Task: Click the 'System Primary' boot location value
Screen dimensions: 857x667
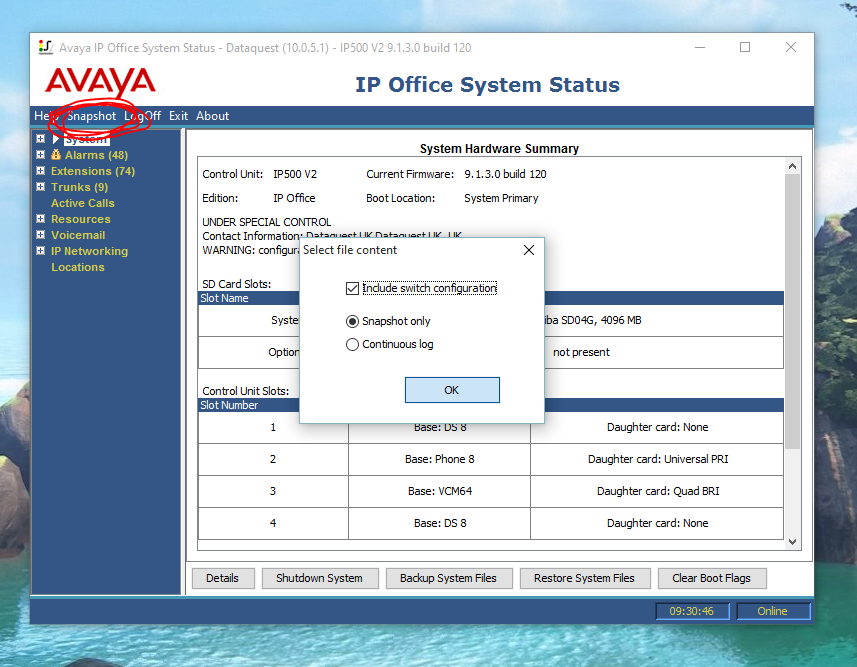Action: (501, 198)
